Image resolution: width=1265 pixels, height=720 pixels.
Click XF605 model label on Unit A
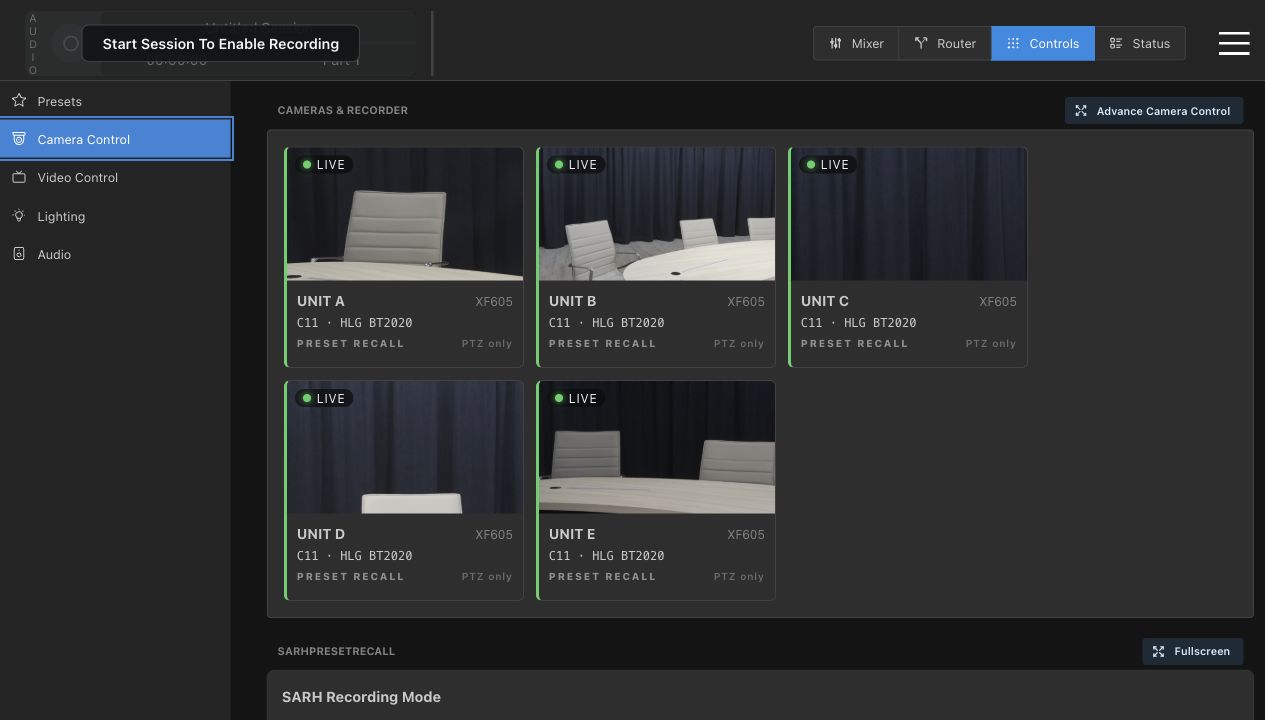pyautogui.click(x=494, y=302)
